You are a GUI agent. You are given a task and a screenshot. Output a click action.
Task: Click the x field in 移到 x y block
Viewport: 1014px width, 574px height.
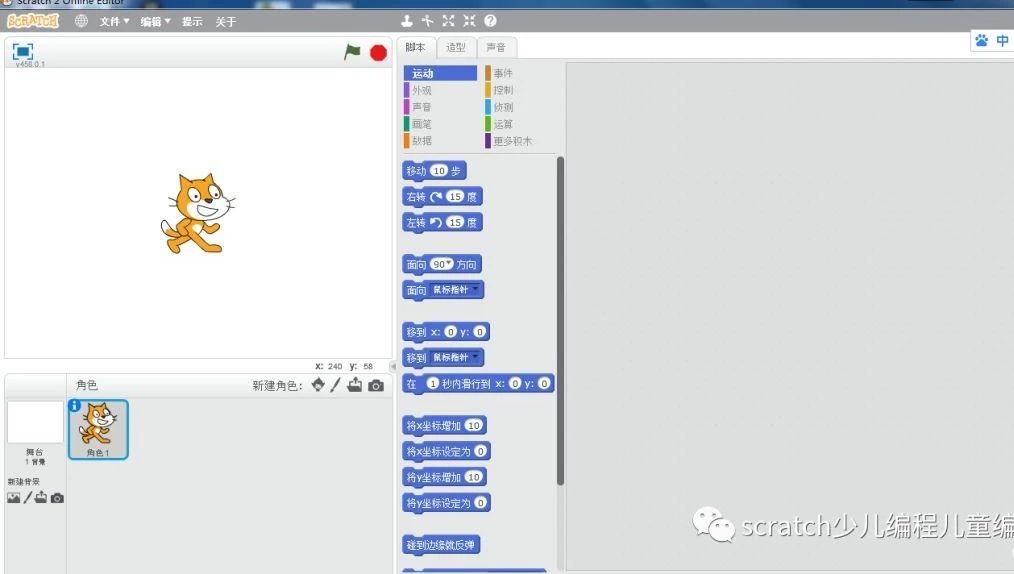click(x=451, y=332)
